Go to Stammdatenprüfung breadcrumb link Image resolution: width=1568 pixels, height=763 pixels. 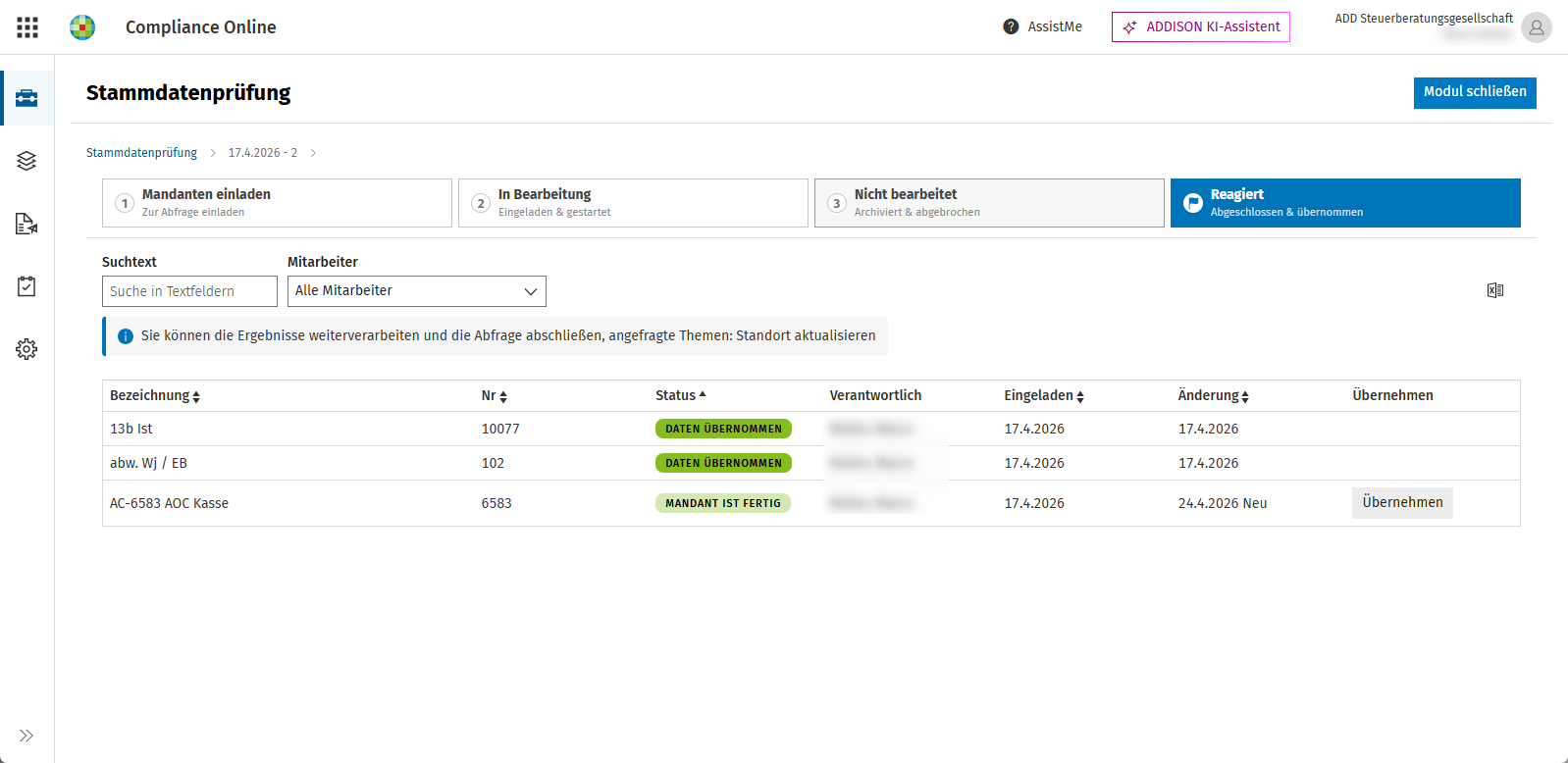coord(141,153)
